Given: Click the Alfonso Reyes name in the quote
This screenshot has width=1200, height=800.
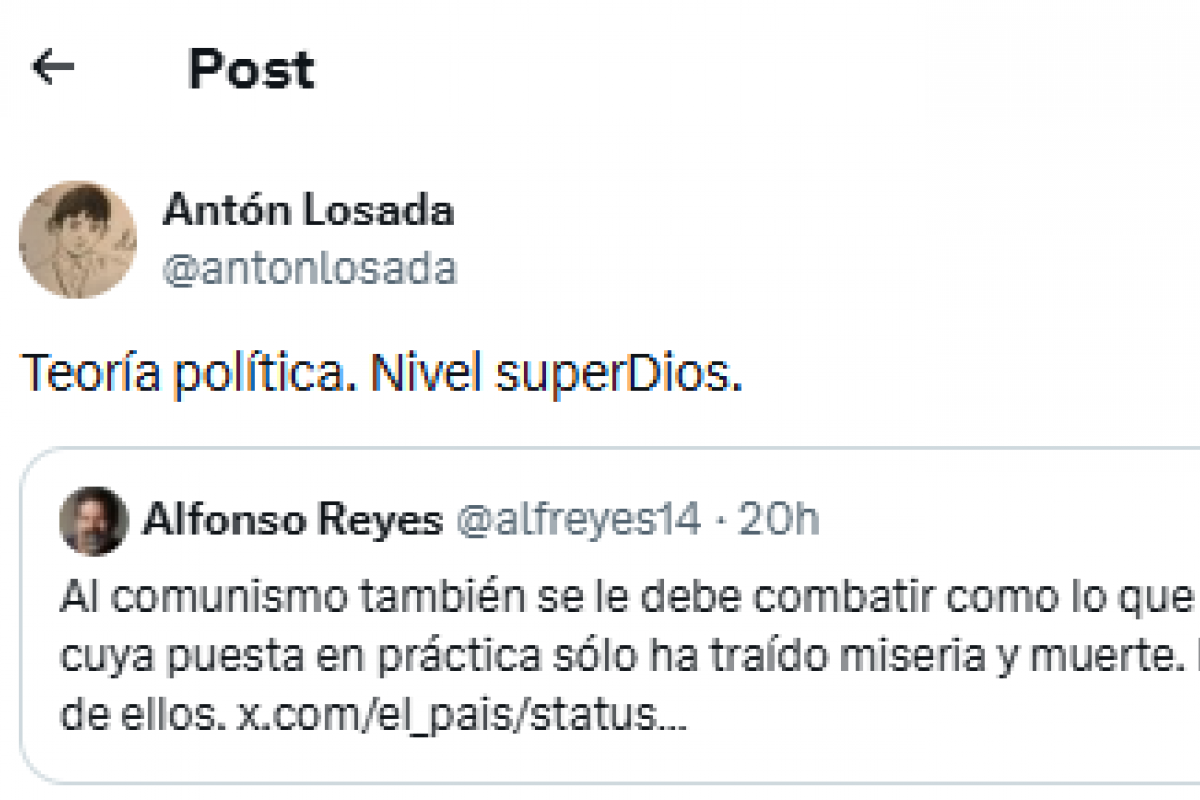Looking at the screenshot, I should pyautogui.click(x=292, y=520).
